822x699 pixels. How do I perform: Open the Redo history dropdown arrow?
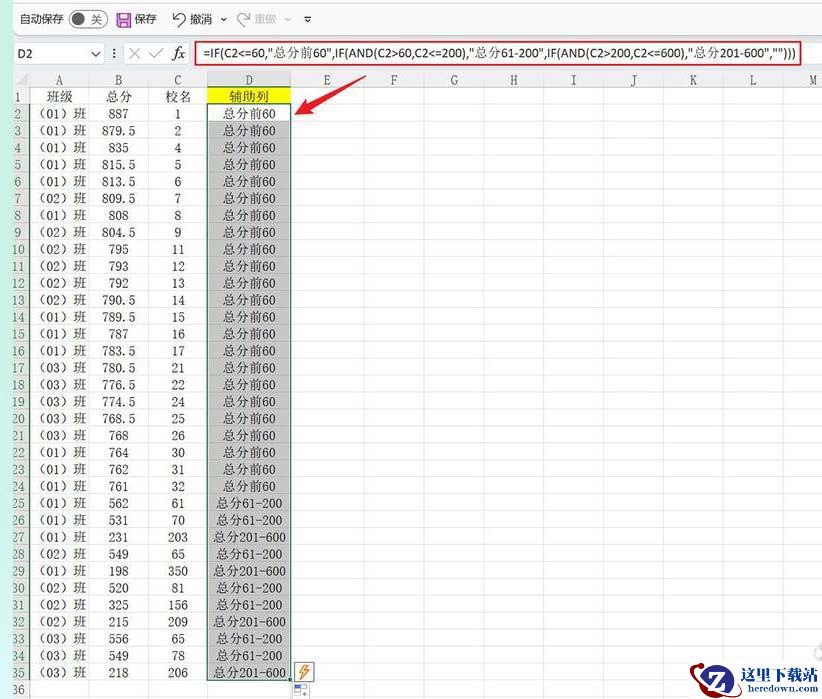coord(288,20)
